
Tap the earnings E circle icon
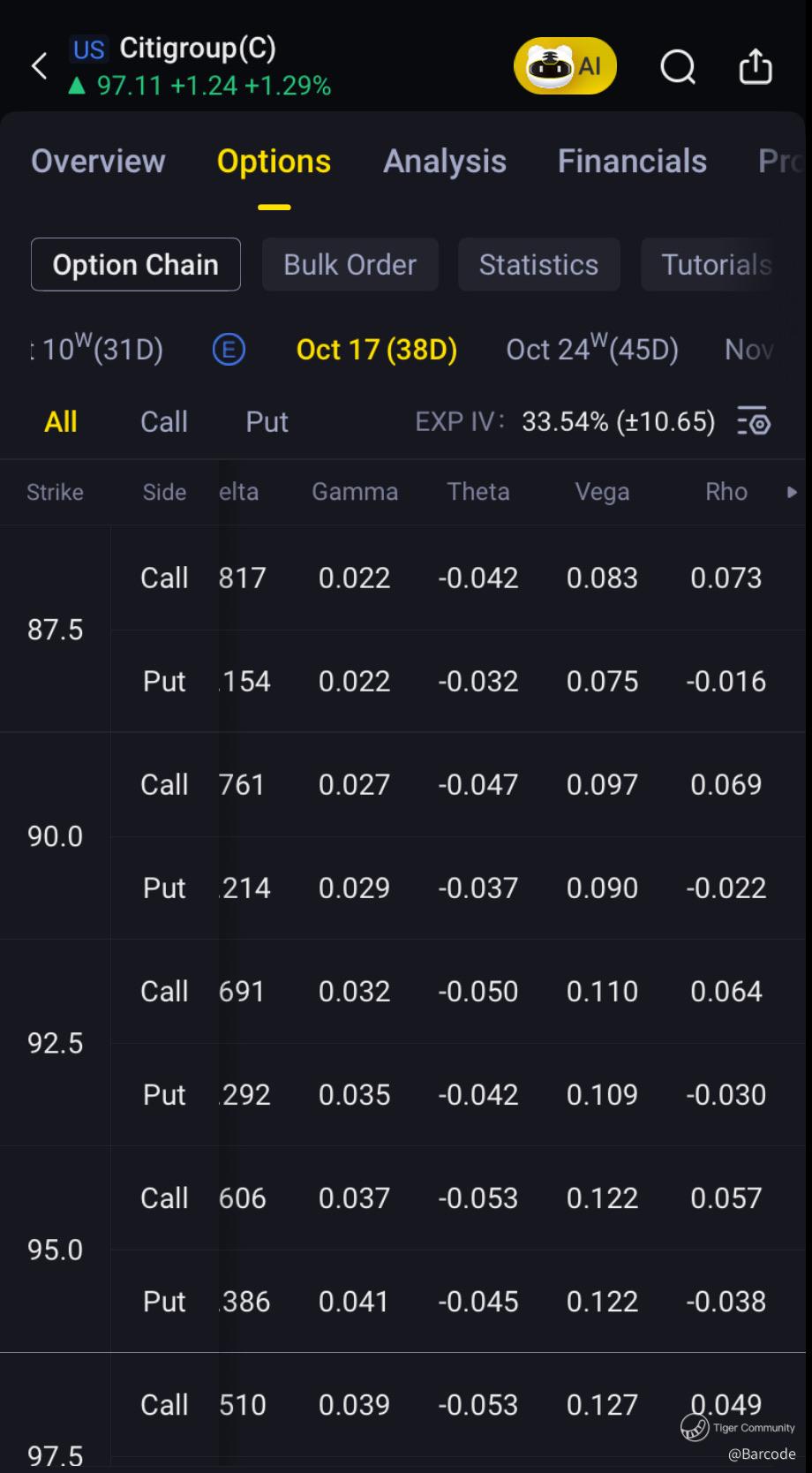click(229, 350)
